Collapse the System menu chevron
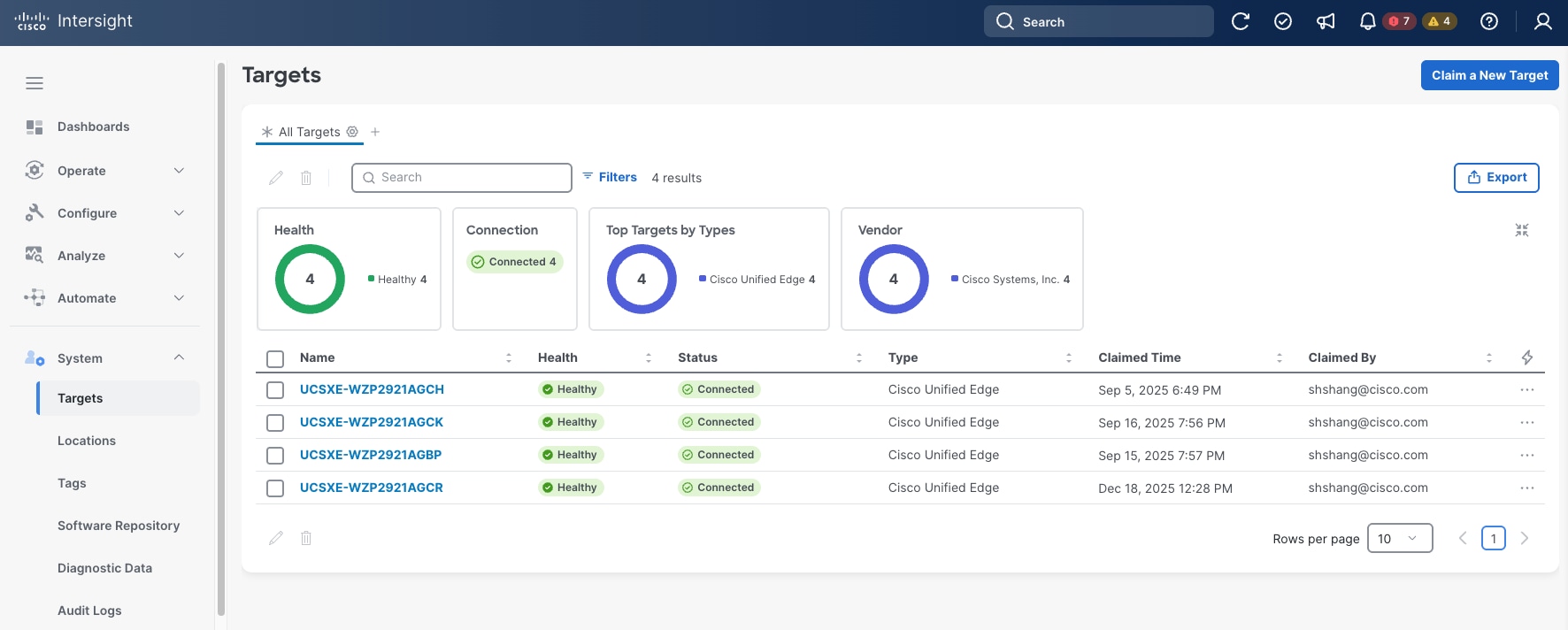Screen dimensions: 1568x630 (x=179, y=357)
